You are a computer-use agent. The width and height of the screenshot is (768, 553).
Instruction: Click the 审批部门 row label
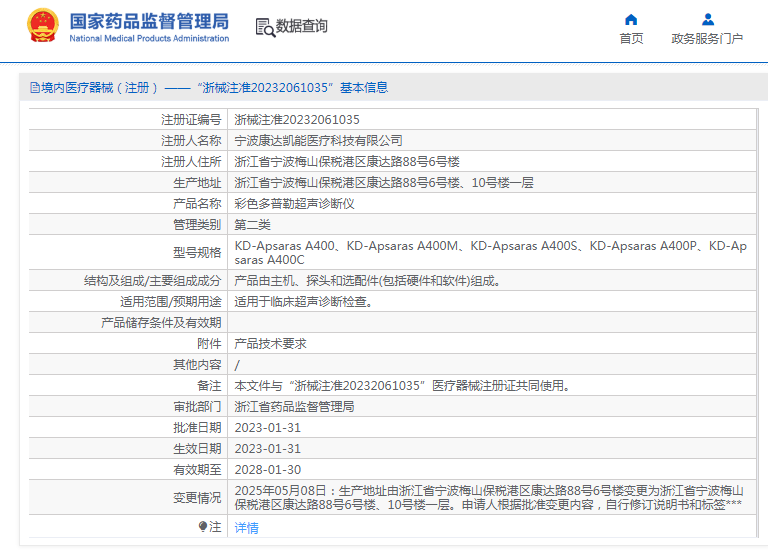(x=197, y=407)
